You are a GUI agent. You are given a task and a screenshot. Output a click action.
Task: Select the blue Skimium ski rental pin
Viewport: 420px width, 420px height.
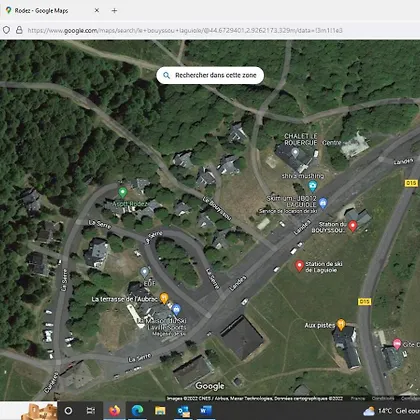[323, 203]
